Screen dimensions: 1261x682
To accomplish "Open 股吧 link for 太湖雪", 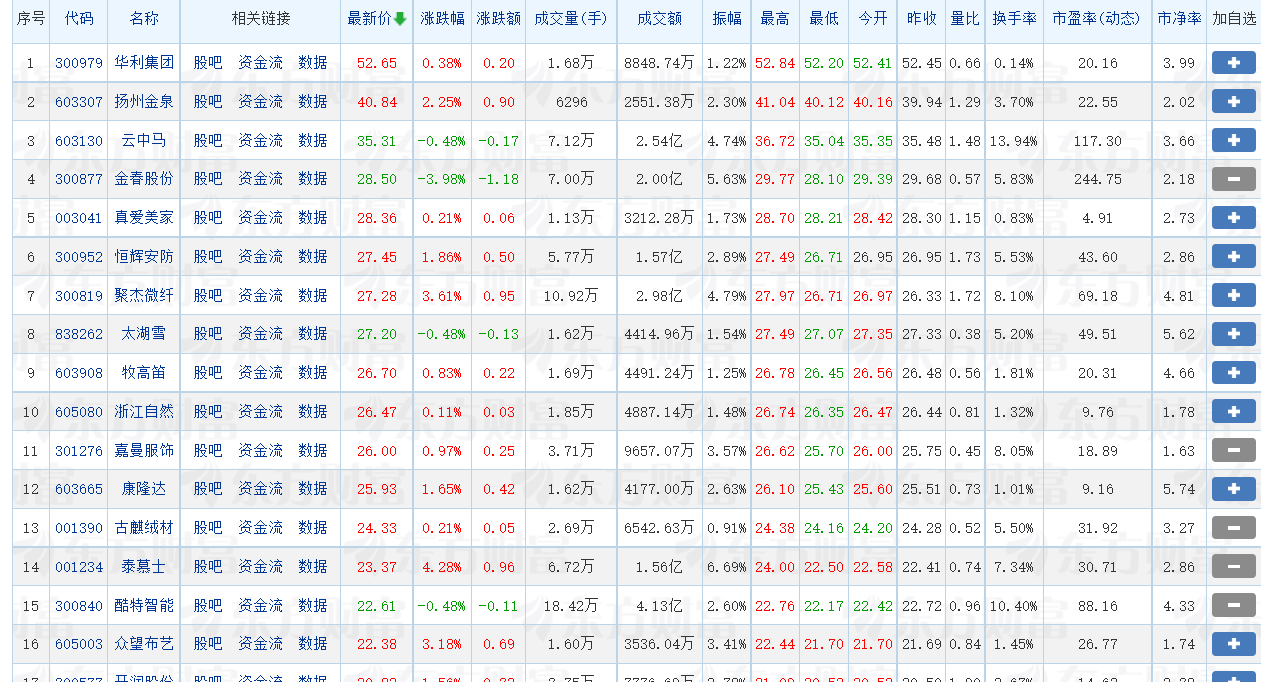I will pyautogui.click(x=208, y=334).
